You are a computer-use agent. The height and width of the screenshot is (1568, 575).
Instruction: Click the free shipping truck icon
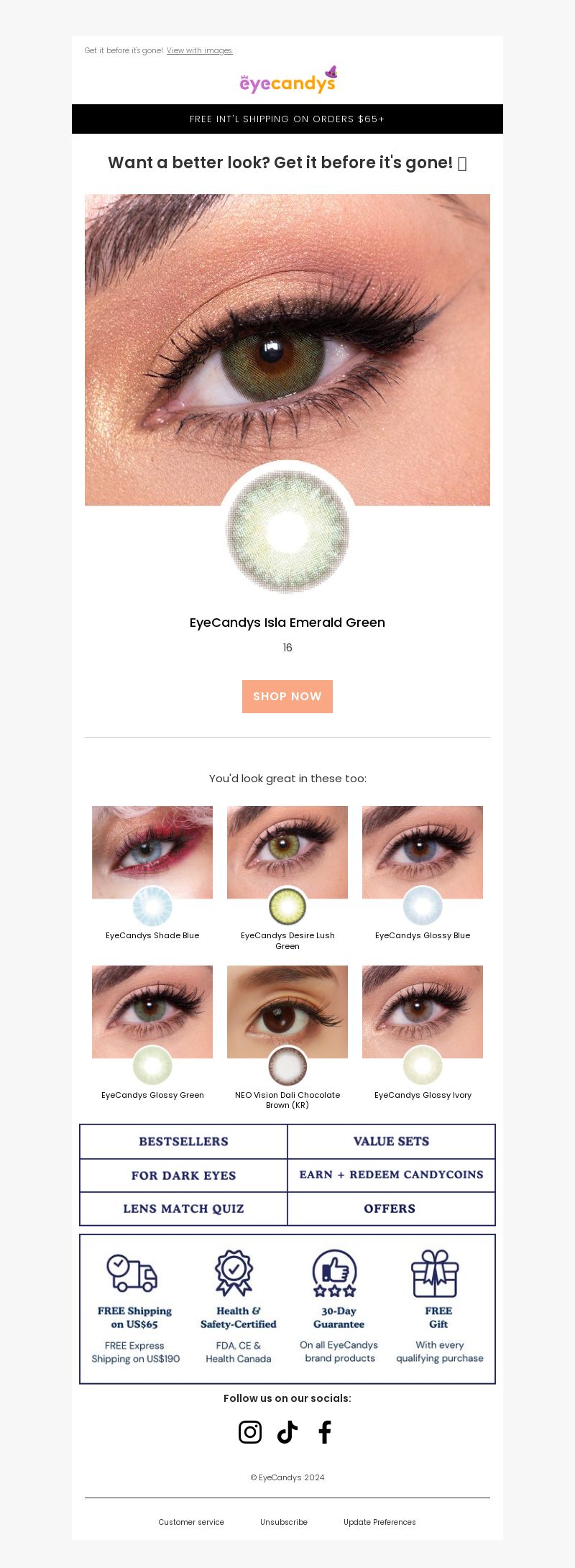pyautogui.click(x=132, y=1273)
